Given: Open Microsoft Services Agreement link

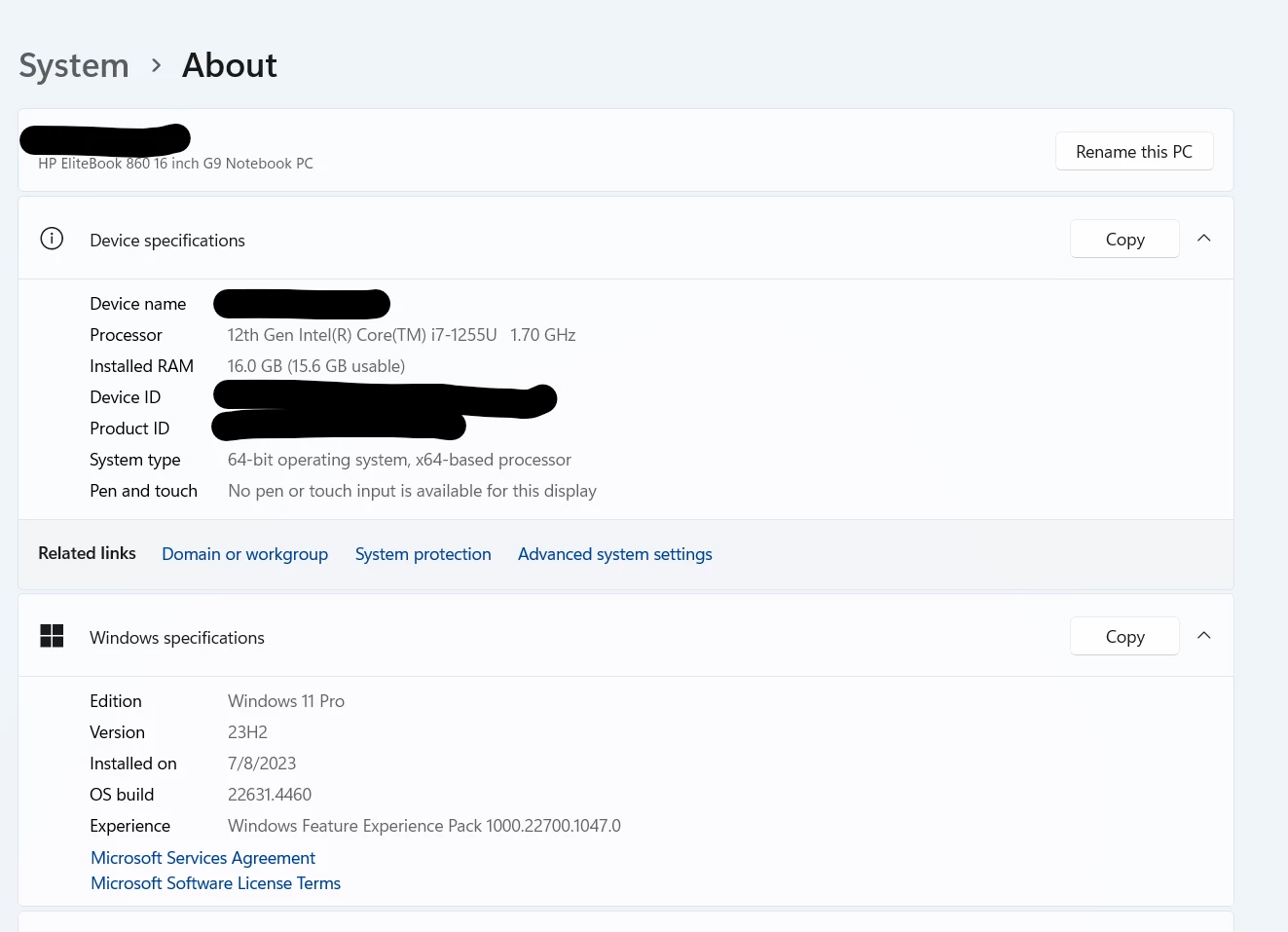Looking at the screenshot, I should click(202, 858).
